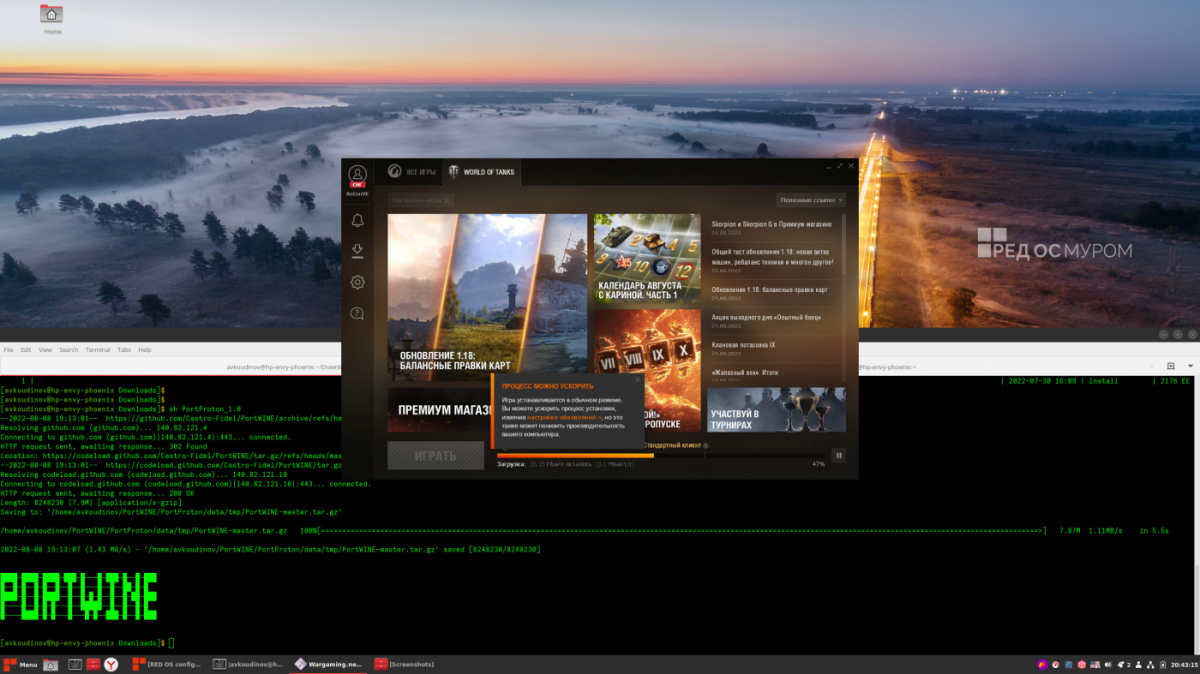Launch Yandex Browser from the taskbar
This screenshot has width=1200, height=674.
tap(111, 664)
